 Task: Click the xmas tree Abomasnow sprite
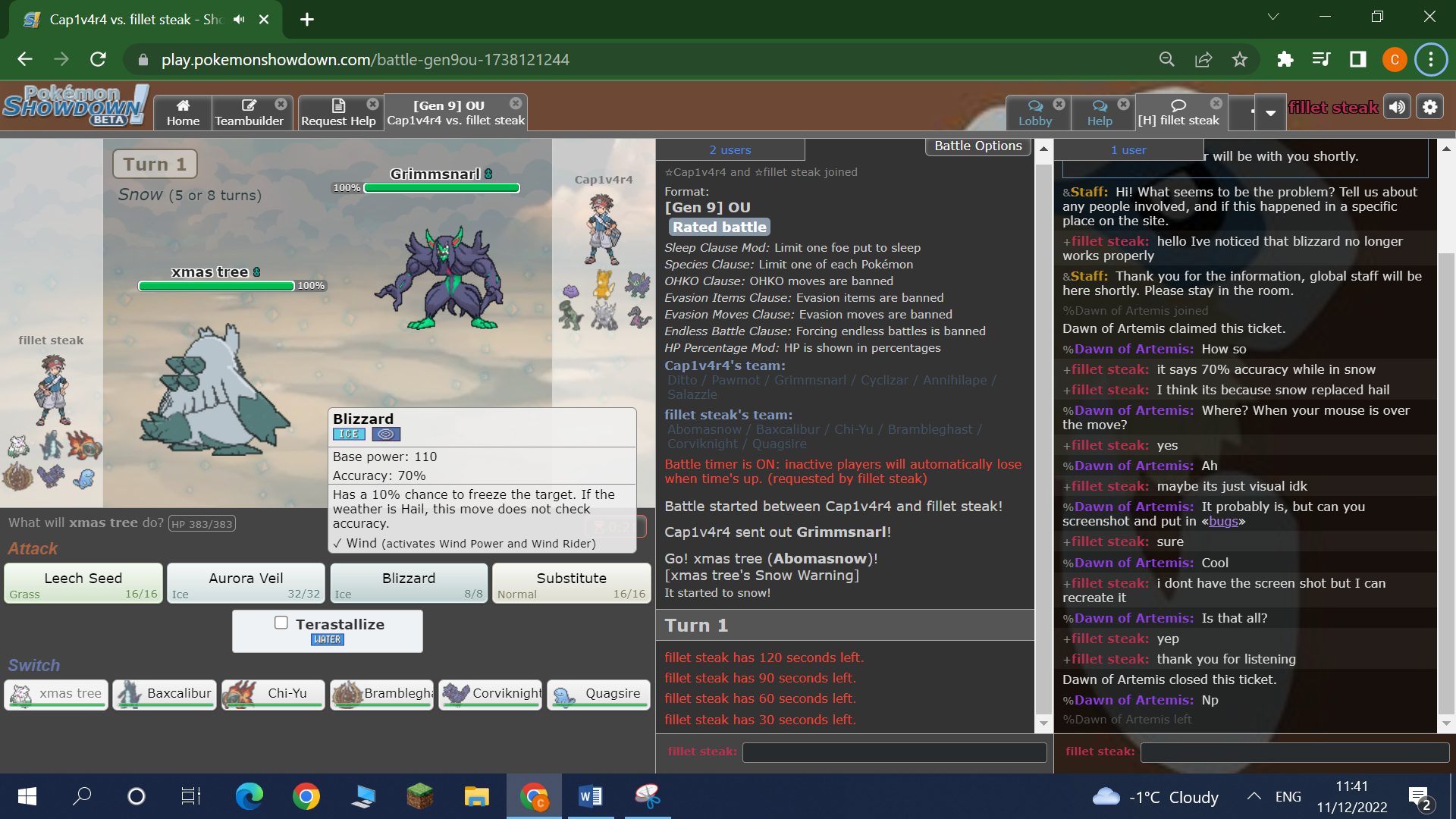[x=215, y=391]
